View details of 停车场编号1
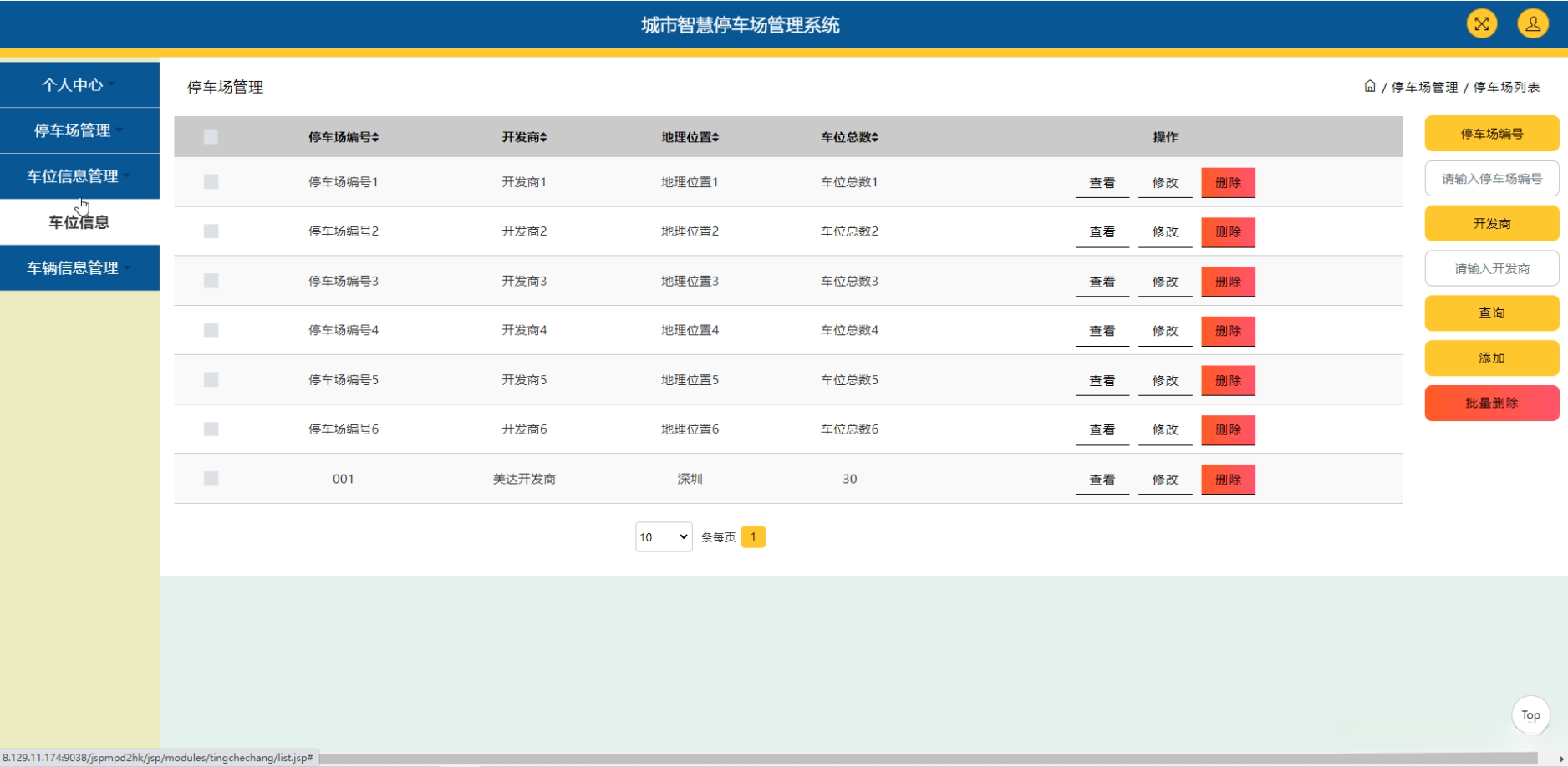 (1102, 183)
